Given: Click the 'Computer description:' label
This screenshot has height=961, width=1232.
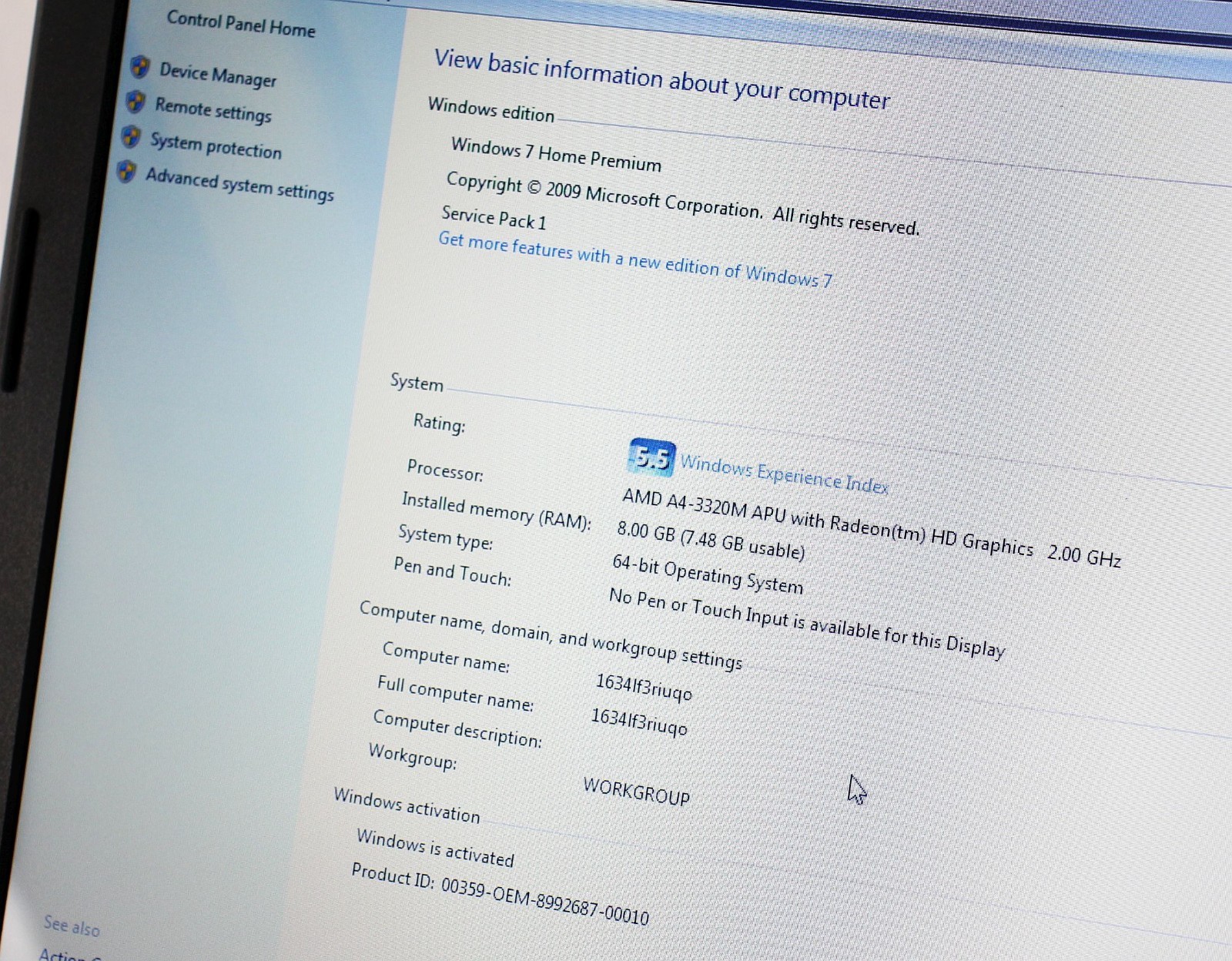Looking at the screenshot, I should [457, 728].
